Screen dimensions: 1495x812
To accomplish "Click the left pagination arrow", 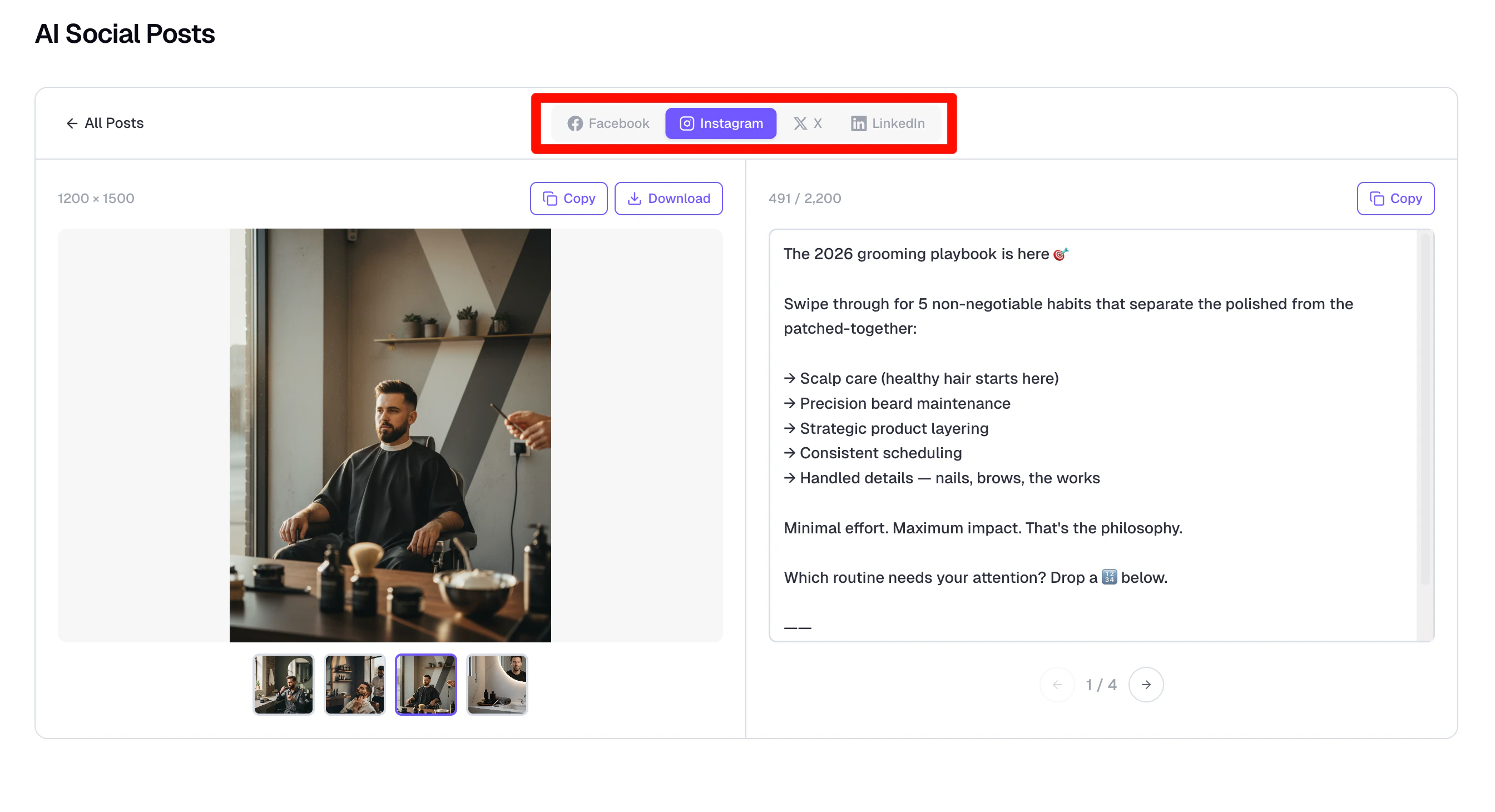I will pos(1057,684).
